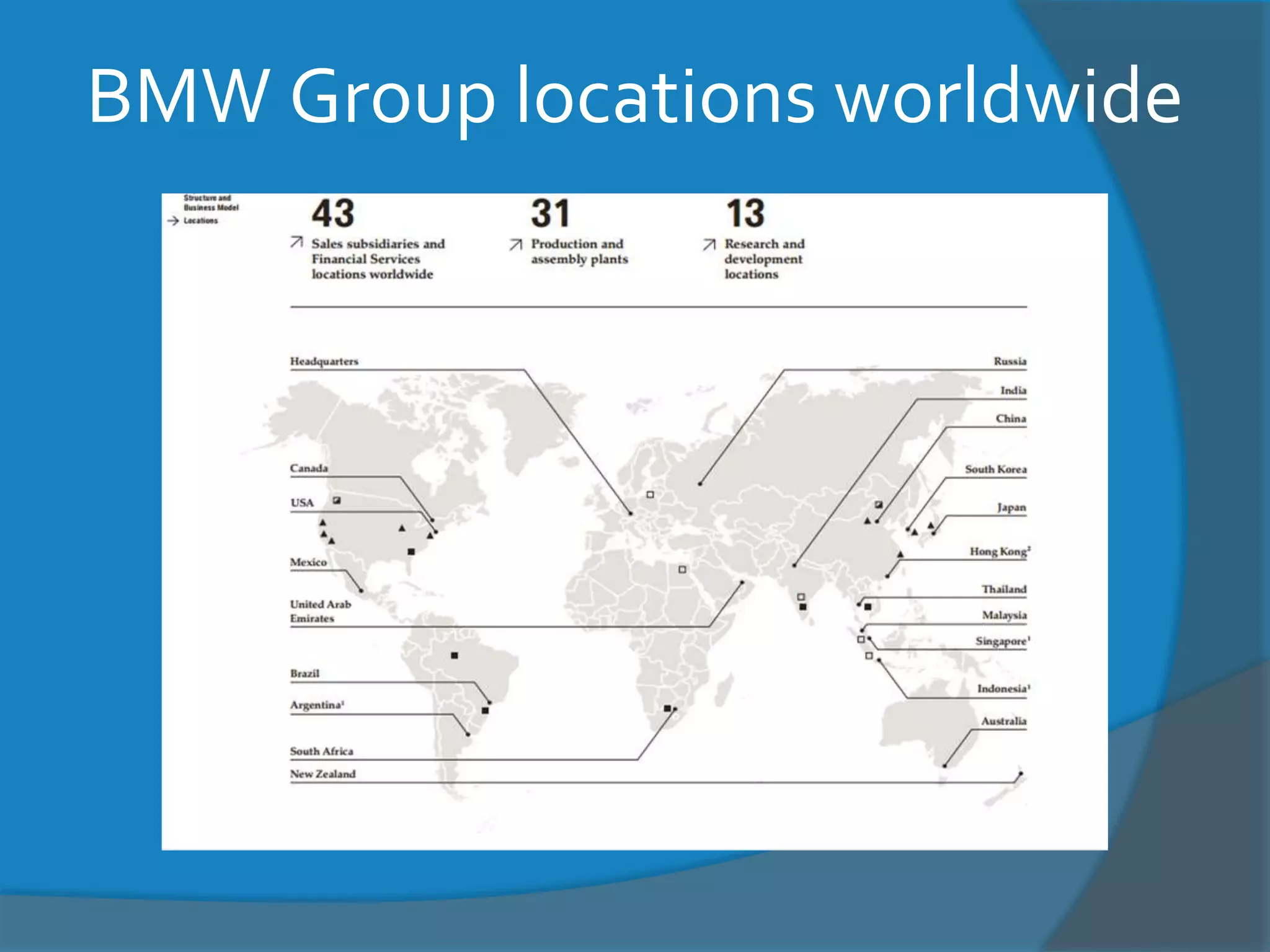The image size is (1270, 952).
Task: Select the Headquarters label
Action: (324, 361)
